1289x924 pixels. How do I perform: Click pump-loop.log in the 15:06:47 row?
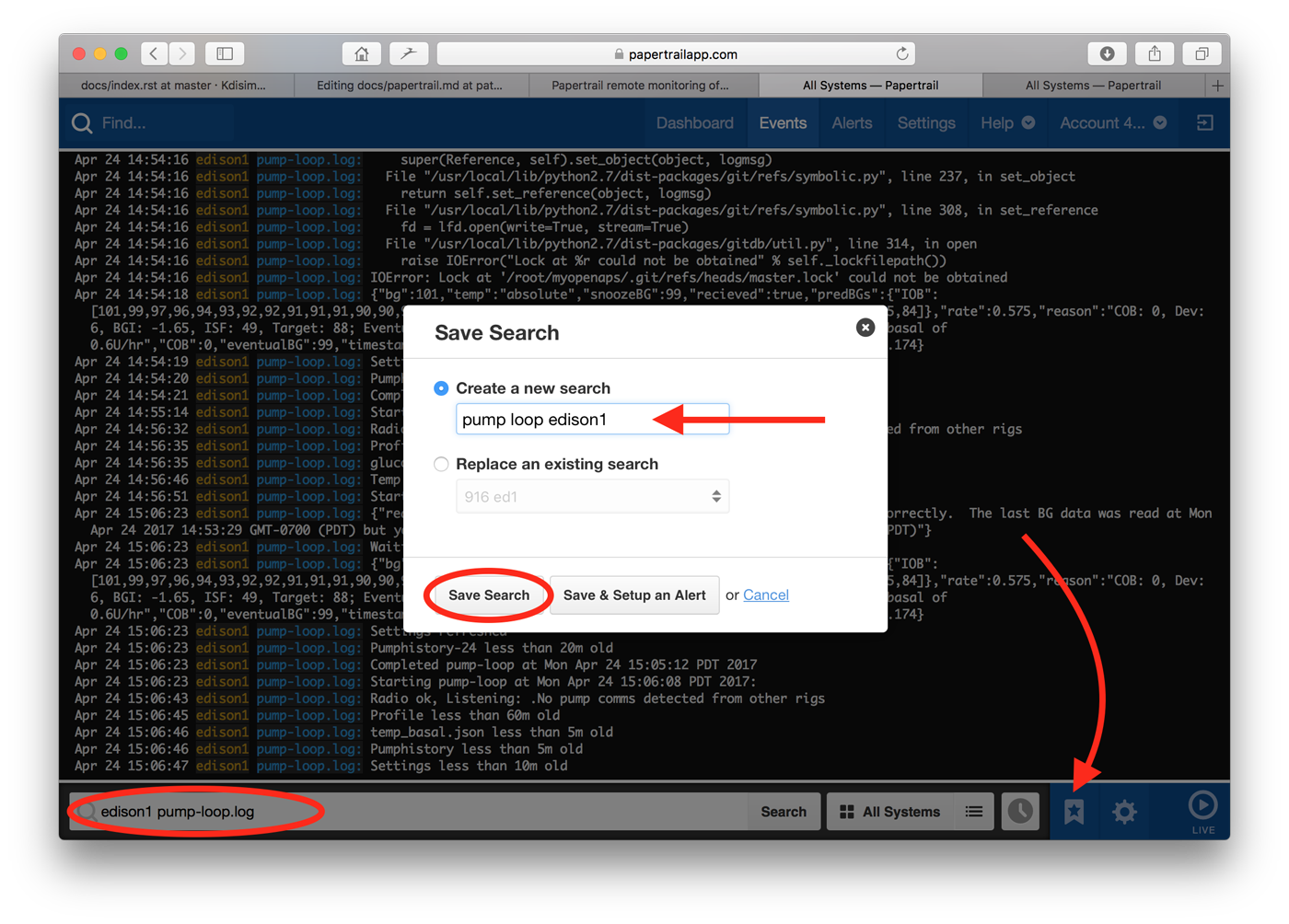pos(309,766)
